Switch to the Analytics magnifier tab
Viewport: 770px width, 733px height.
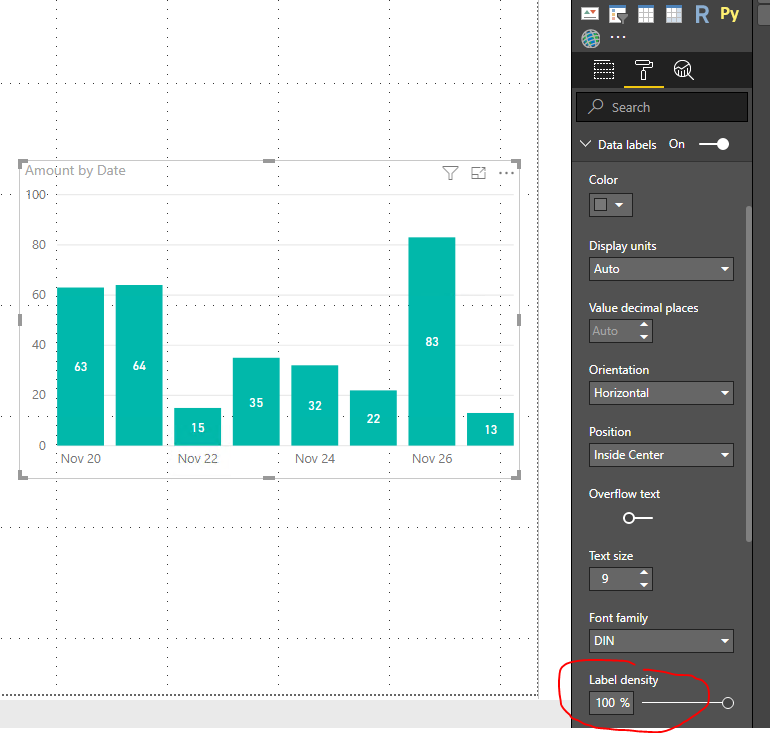coord(684,70)
